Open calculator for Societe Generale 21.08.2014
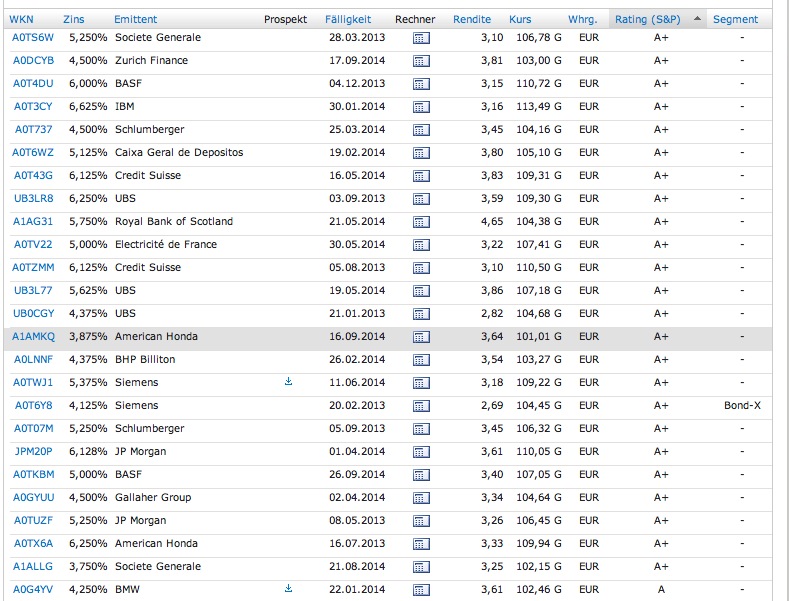 pyautogui.click(x=421, y=567)
